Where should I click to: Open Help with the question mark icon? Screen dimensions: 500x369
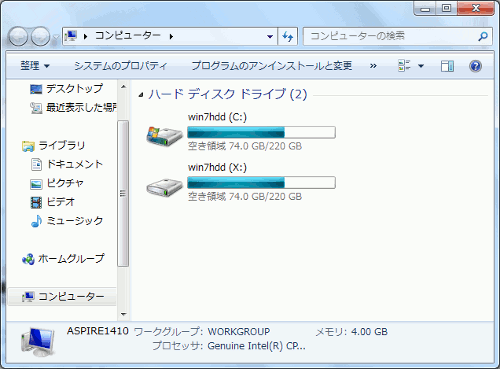click(x=475, y=66)
